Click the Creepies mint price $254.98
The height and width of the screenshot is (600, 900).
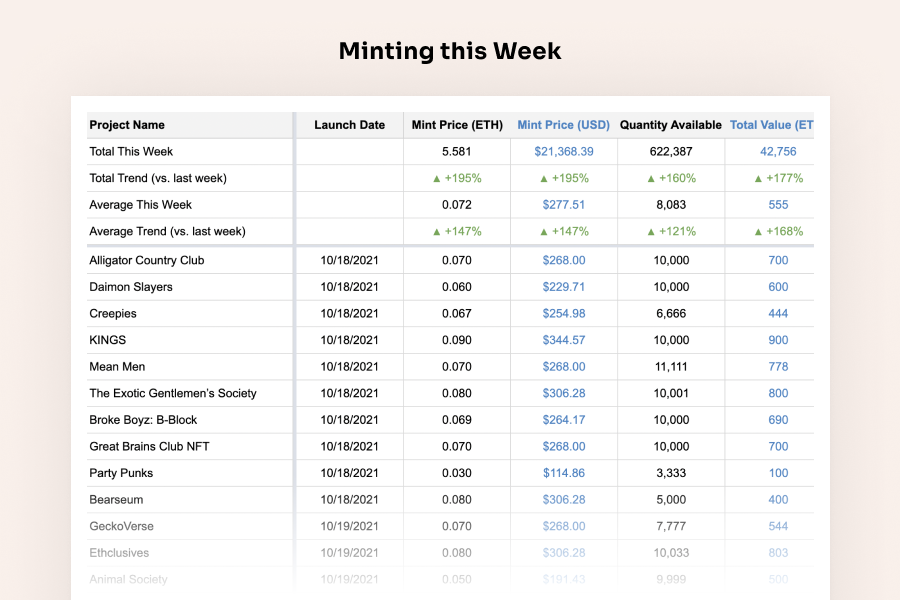pyautogui.click(x=564, y=313)
